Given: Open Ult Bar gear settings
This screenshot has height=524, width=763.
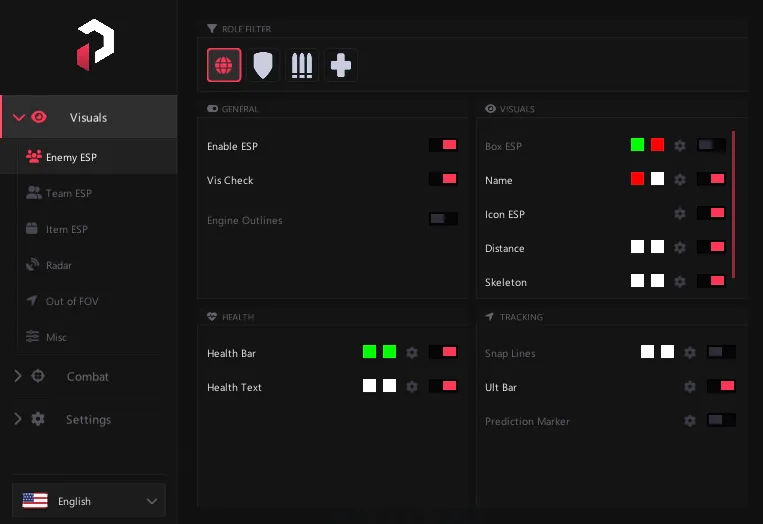Looking at the screenshot, I should [690, 387].
